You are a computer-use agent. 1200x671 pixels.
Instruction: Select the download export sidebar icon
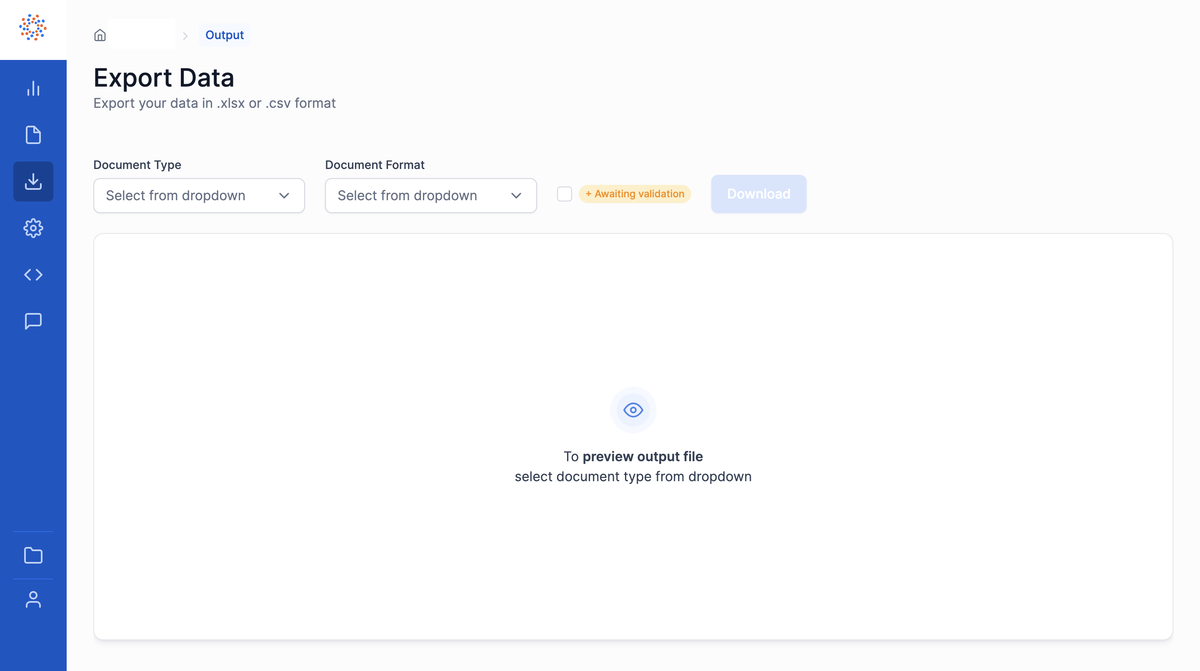point(33,182)
